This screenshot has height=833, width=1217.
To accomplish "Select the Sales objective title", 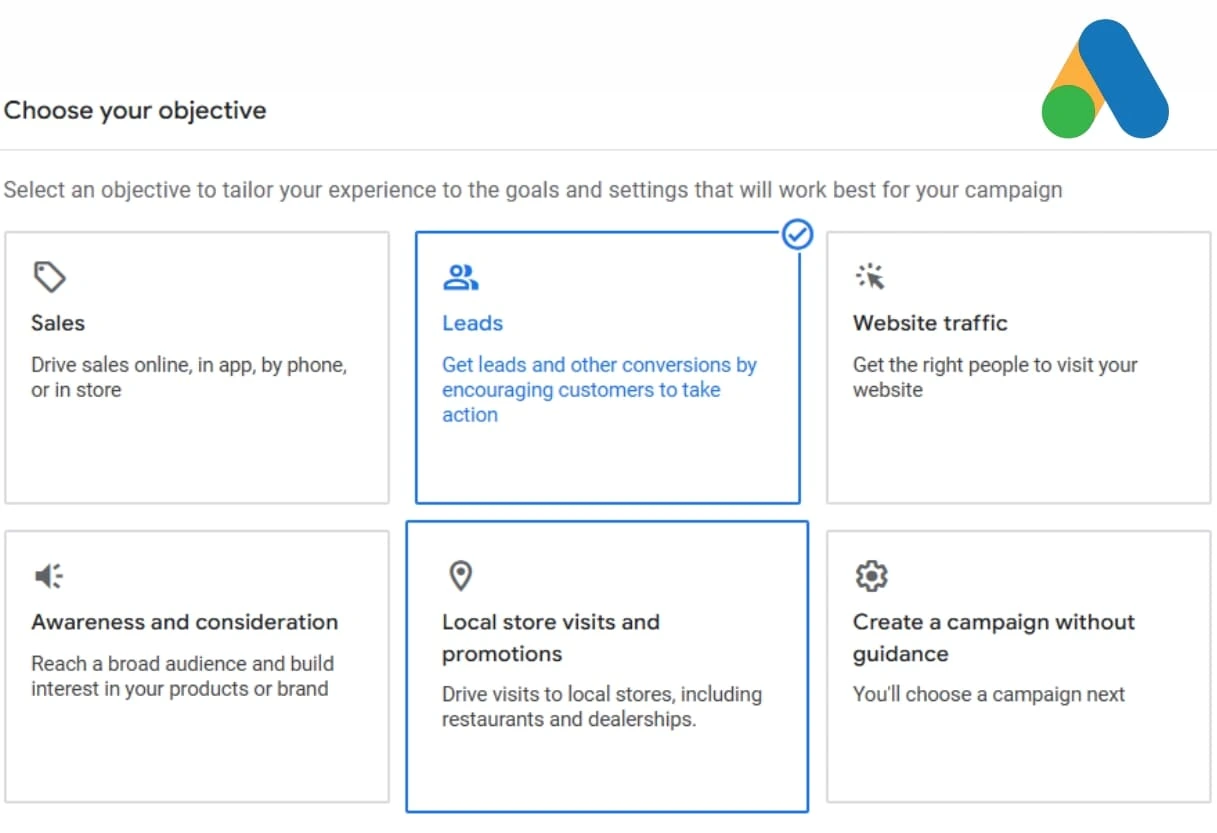I will pos(58,323).
